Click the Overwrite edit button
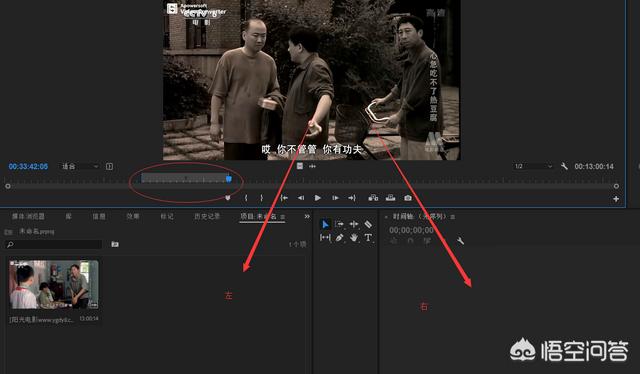 pos(391,198)
